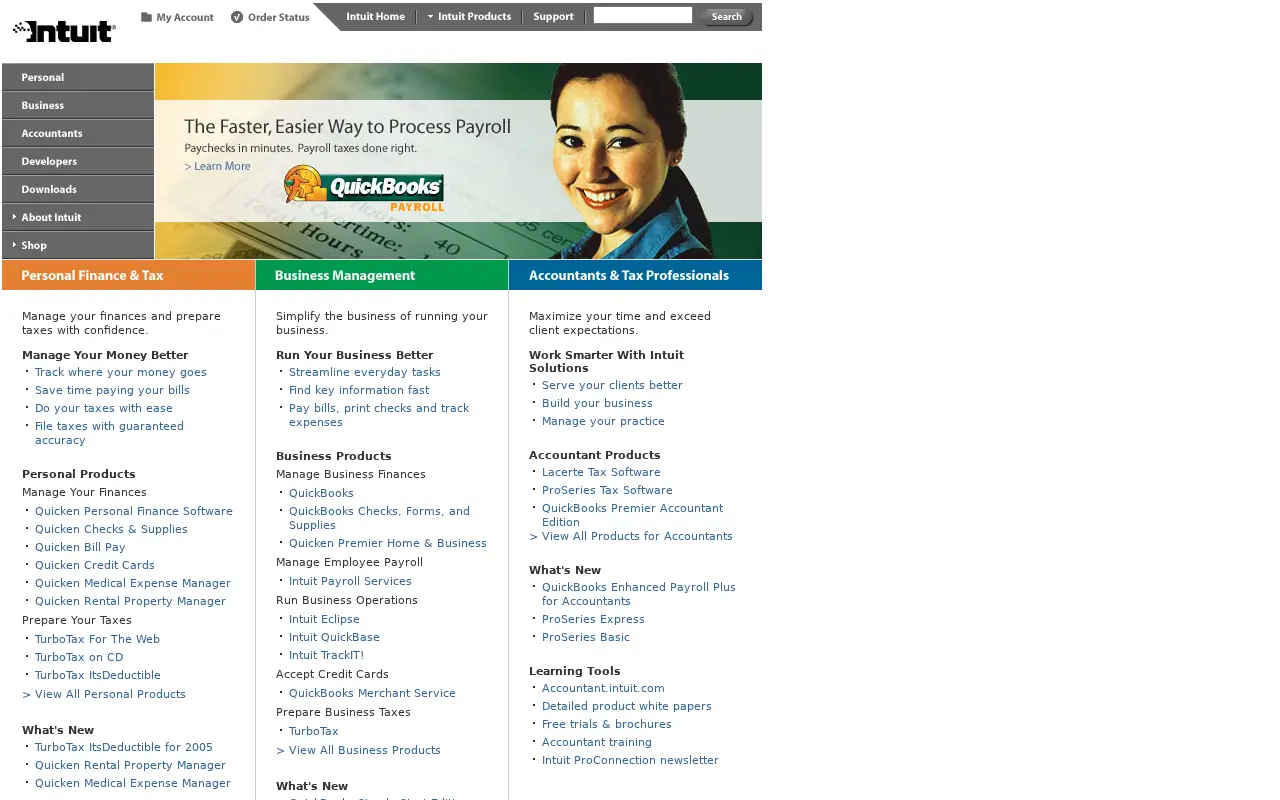Image resolution: width=1280 pixels, height=800 pixels.
Task: Open Business Management header
Action: 382,275
